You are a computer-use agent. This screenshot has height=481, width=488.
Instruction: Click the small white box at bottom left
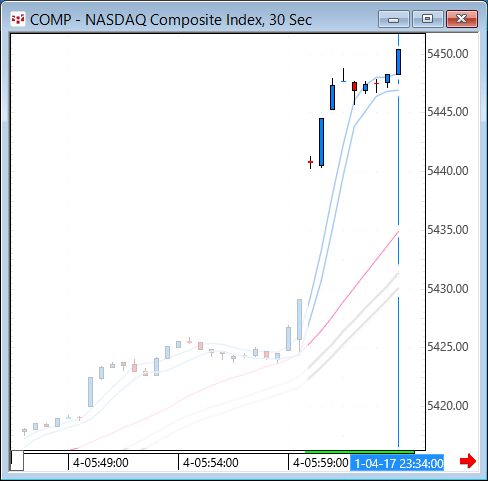click(x=17, y=461)
